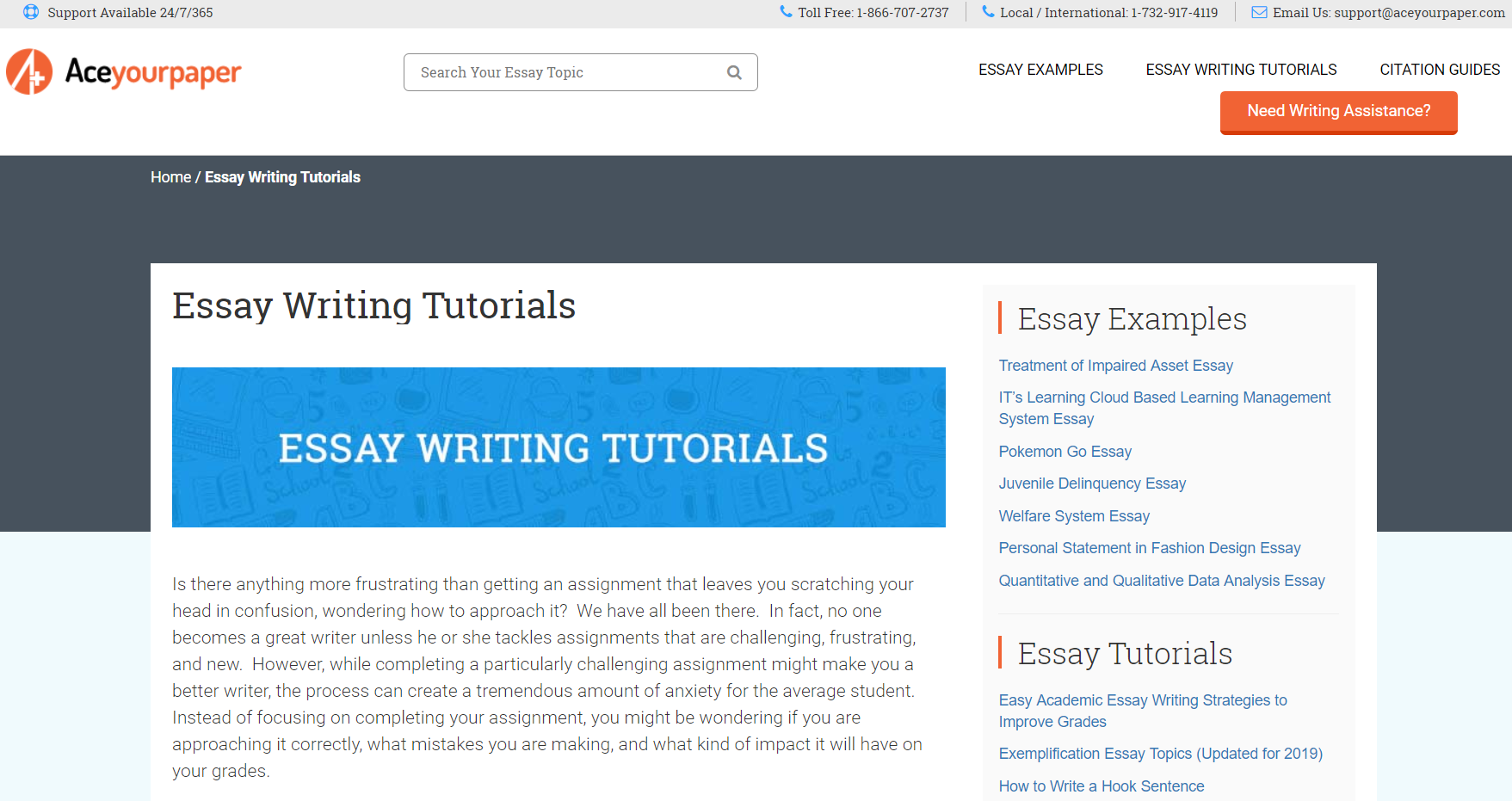Open the Citation Guides menu
The width and height of the screenshot is (1512, 801).
[1440, 70]
